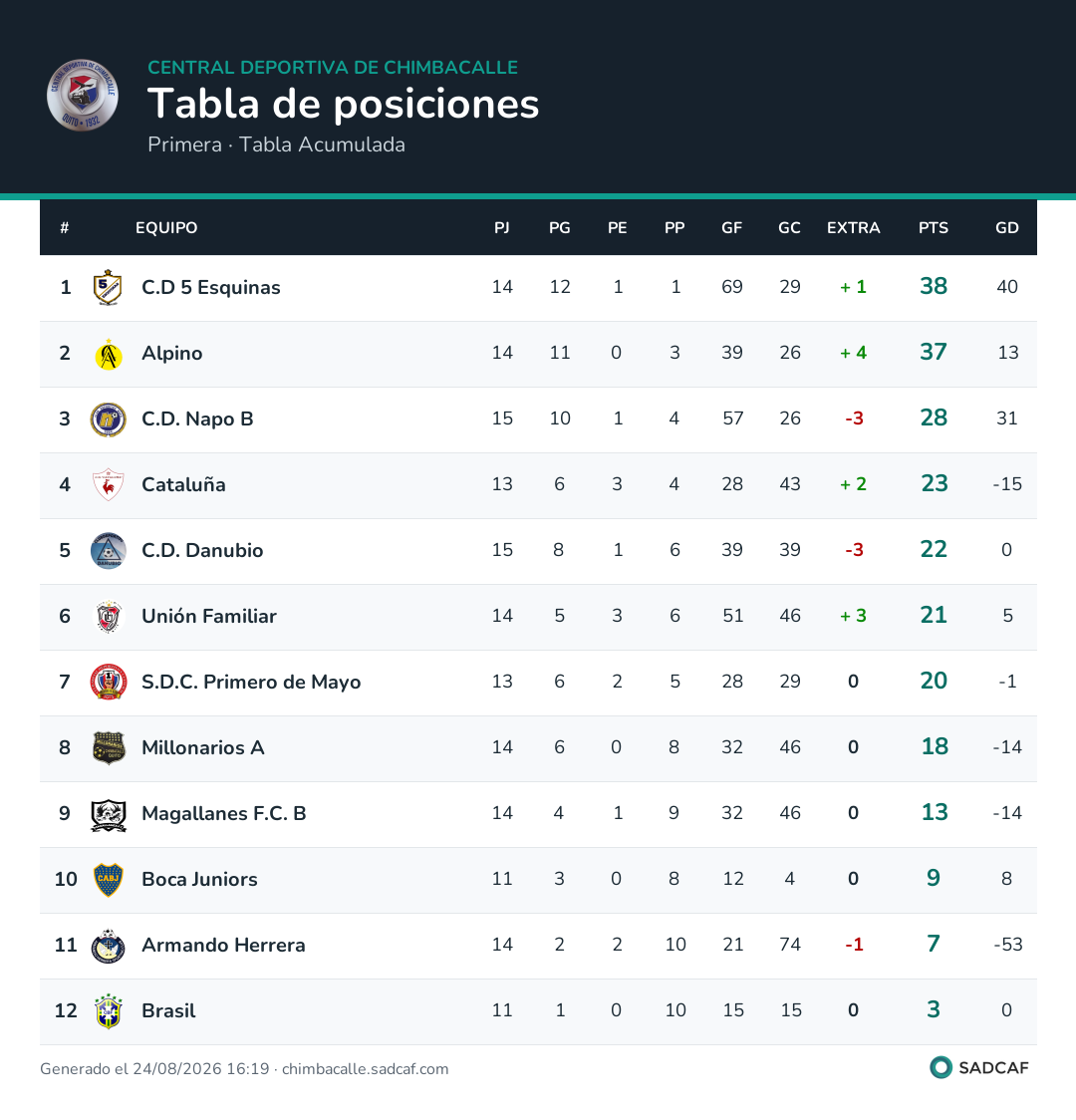Click the Magallanes F.C. B team name
The height and width of the screenshot is (1120, 1076).
(x=223, y=813)
